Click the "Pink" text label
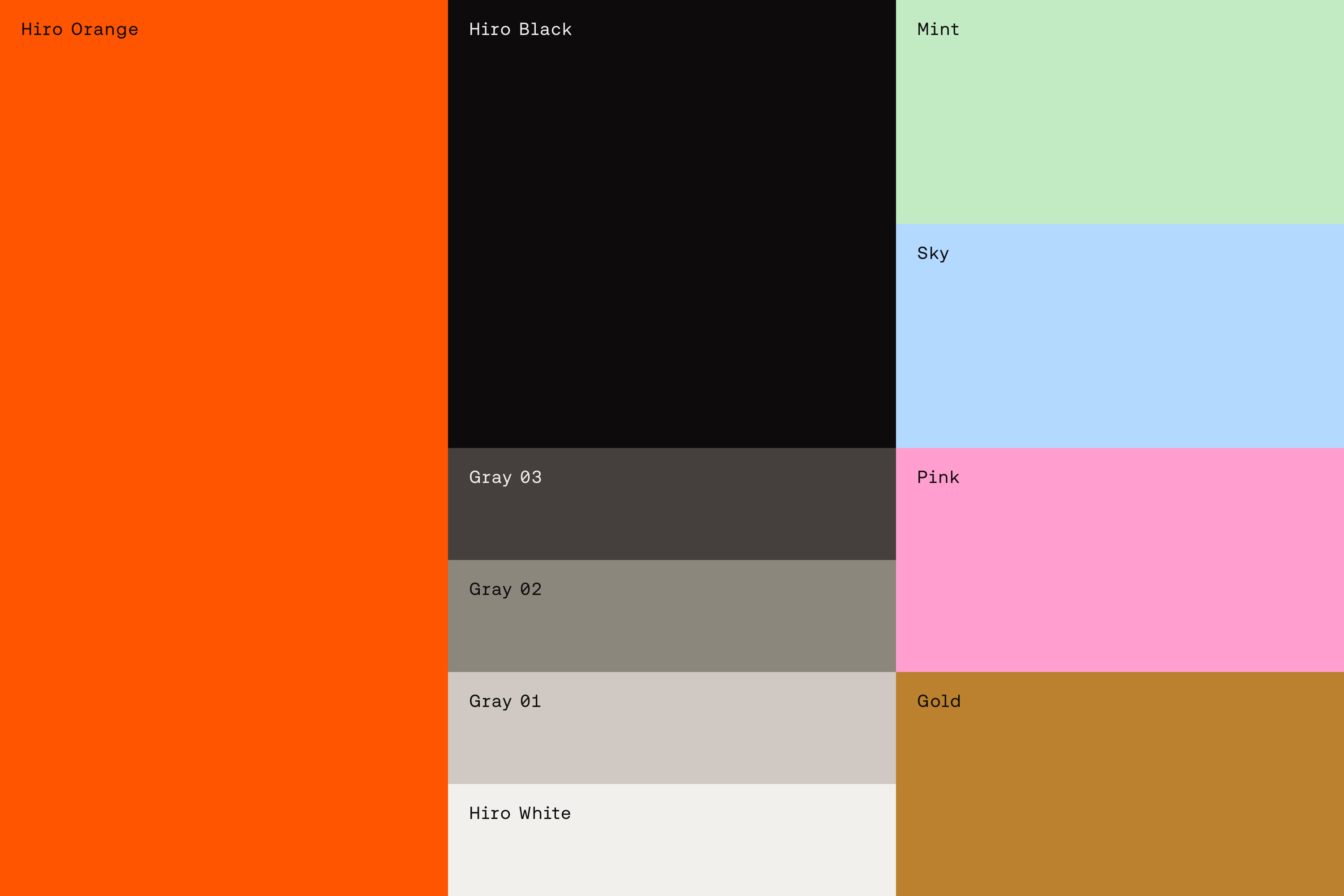This screenshot has height=896, width=1344. 938,477
